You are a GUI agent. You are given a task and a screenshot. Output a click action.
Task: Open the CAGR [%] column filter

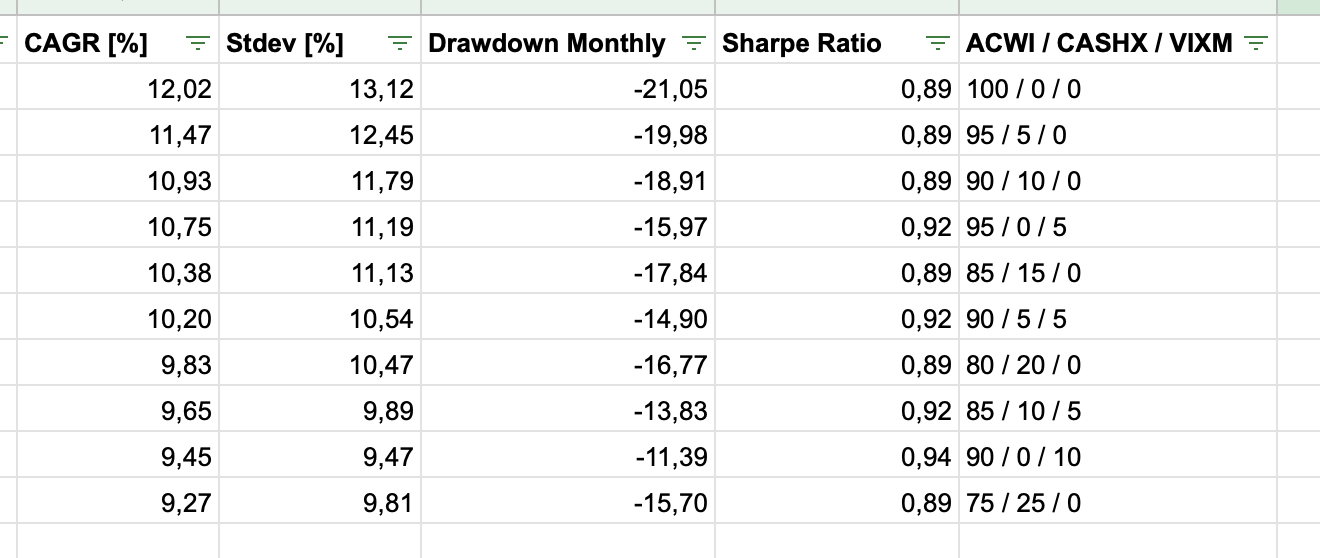(200, 43)
